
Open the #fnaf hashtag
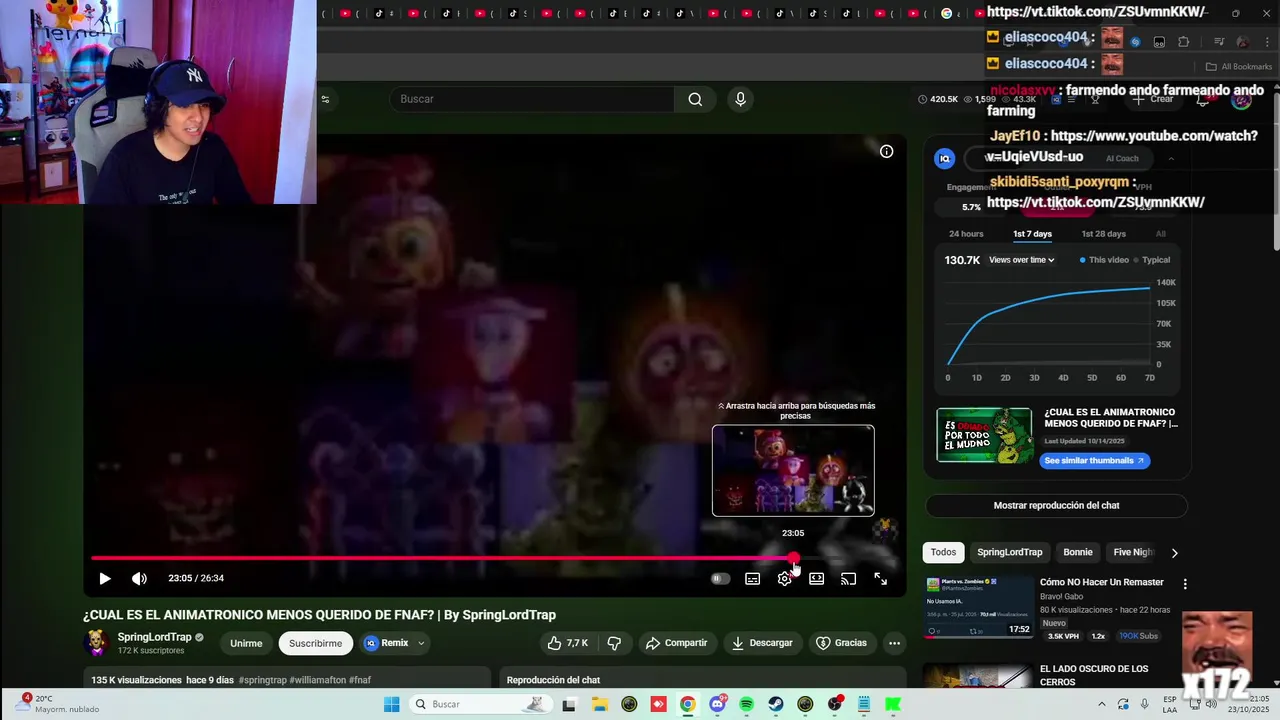(359, 680)
